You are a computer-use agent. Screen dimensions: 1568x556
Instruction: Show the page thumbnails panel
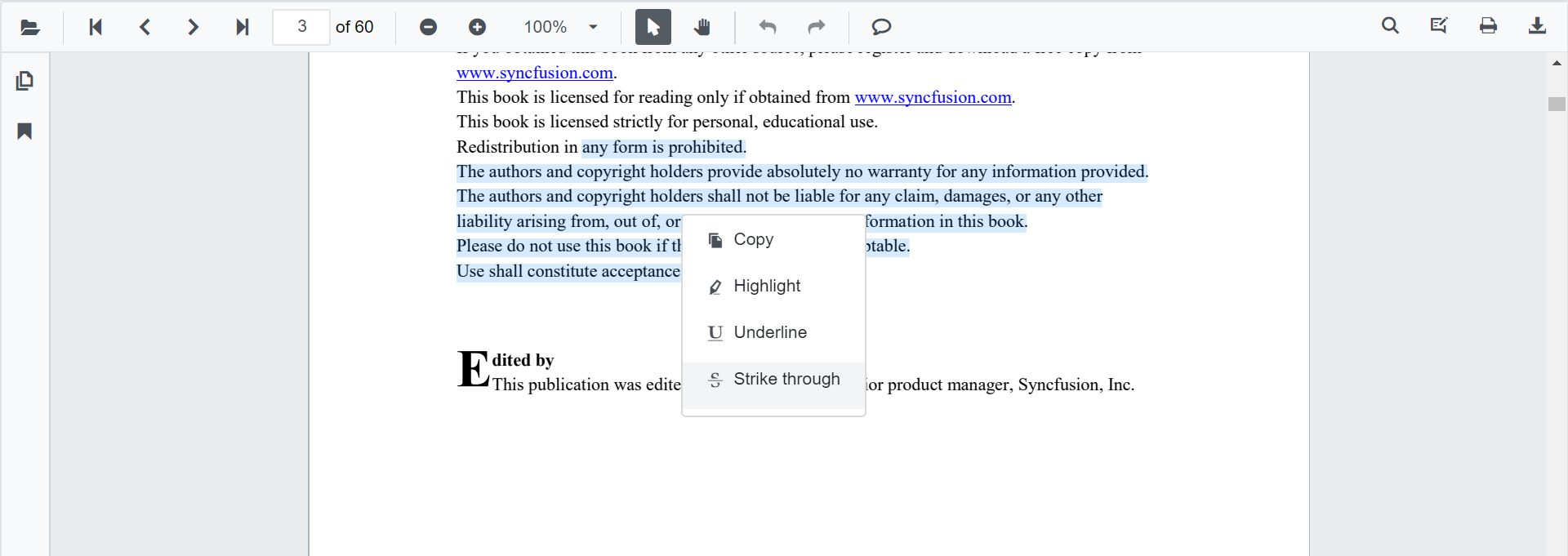[24, 81]
